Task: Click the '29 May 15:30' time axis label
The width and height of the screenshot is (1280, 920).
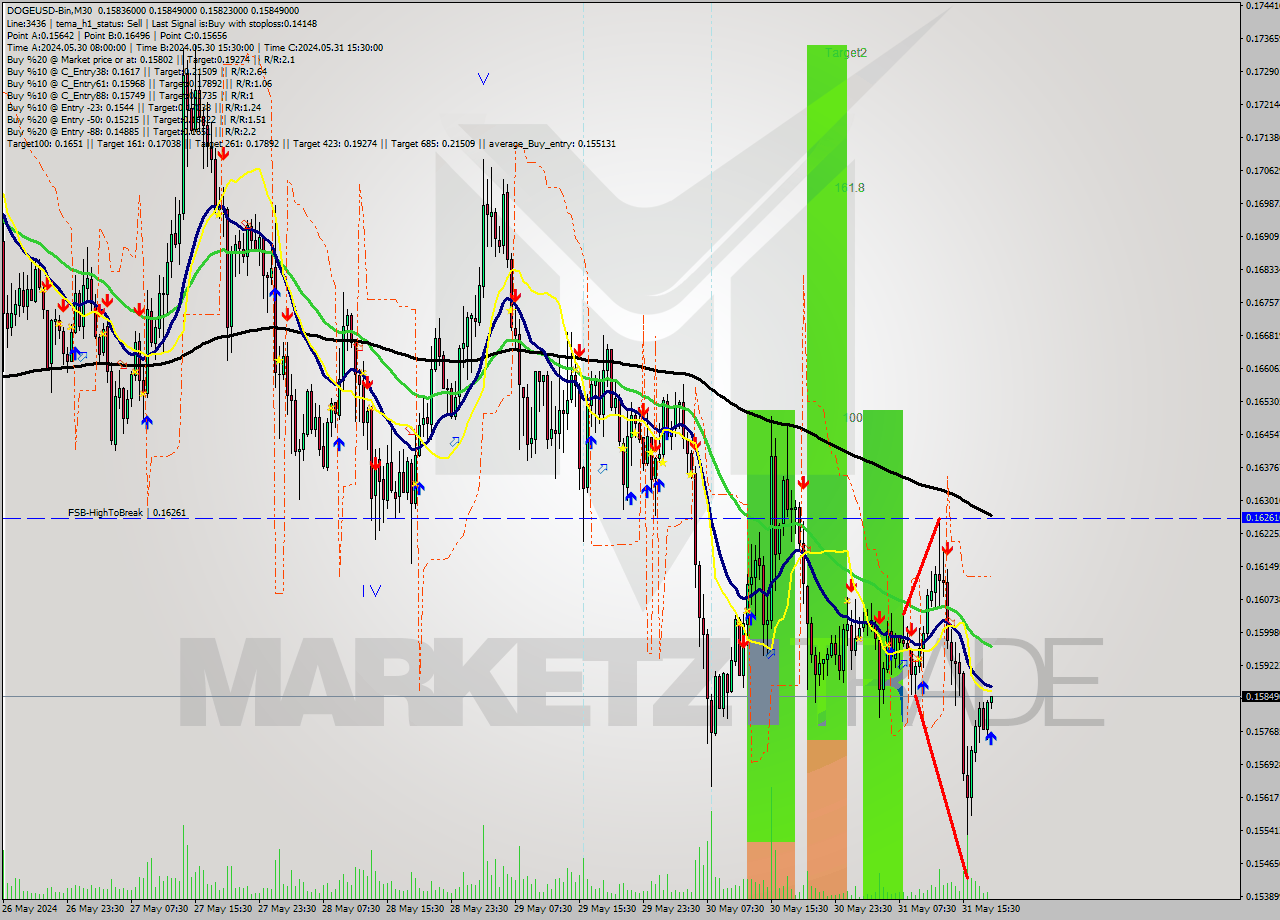Action: pos(605,909)
